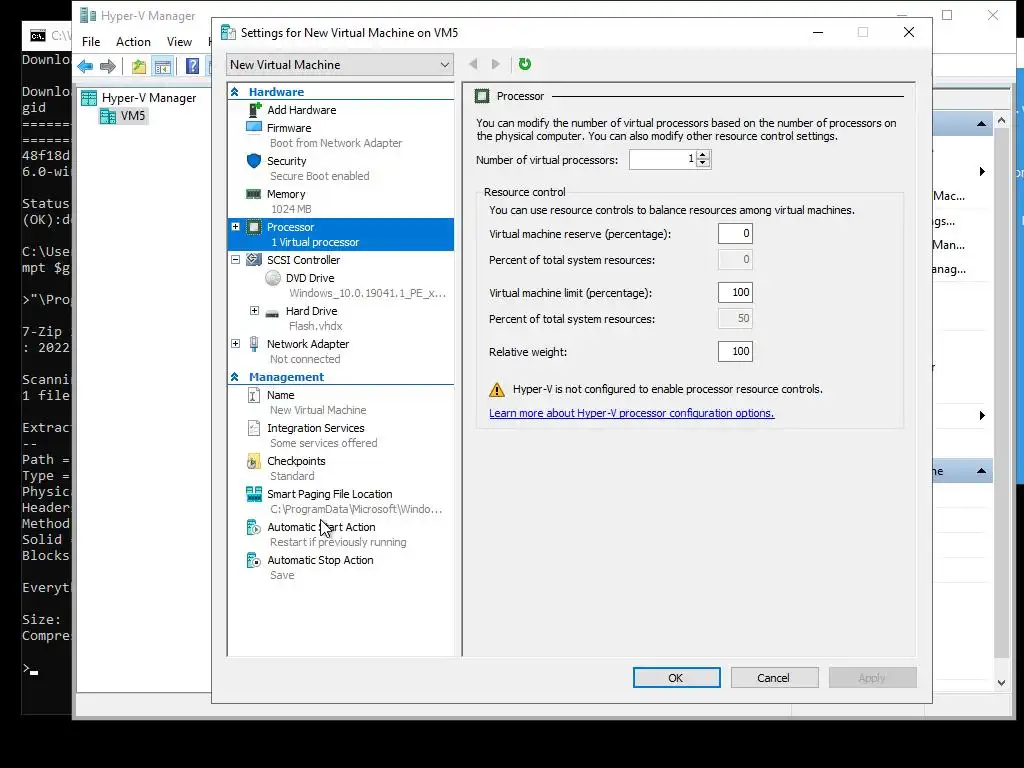Screen dimensions: 1024x768
Task: Select the Automatic Stop Action icon
Action: pos(253,560)
